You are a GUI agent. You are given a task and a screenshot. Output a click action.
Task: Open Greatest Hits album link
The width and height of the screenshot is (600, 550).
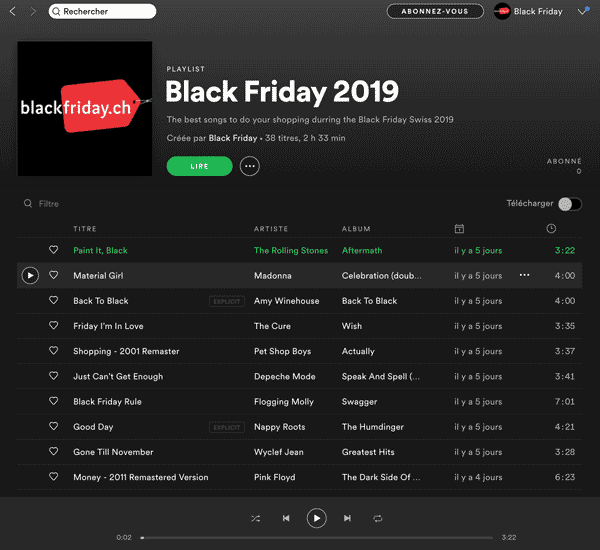click(x=368, y=452)
